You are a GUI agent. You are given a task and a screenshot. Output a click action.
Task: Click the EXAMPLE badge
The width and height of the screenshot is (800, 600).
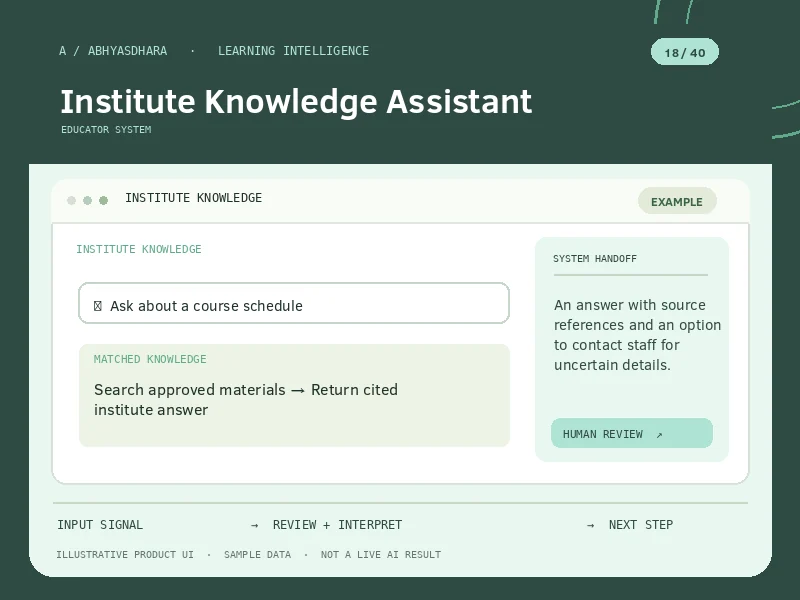coord(677,201)
